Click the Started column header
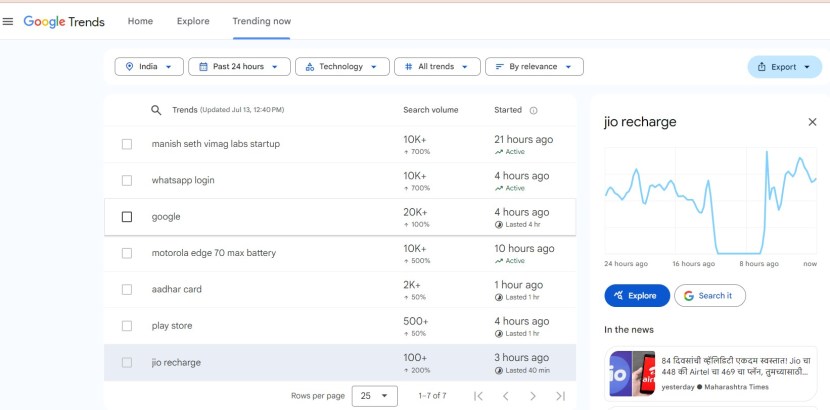 point(508,110)
